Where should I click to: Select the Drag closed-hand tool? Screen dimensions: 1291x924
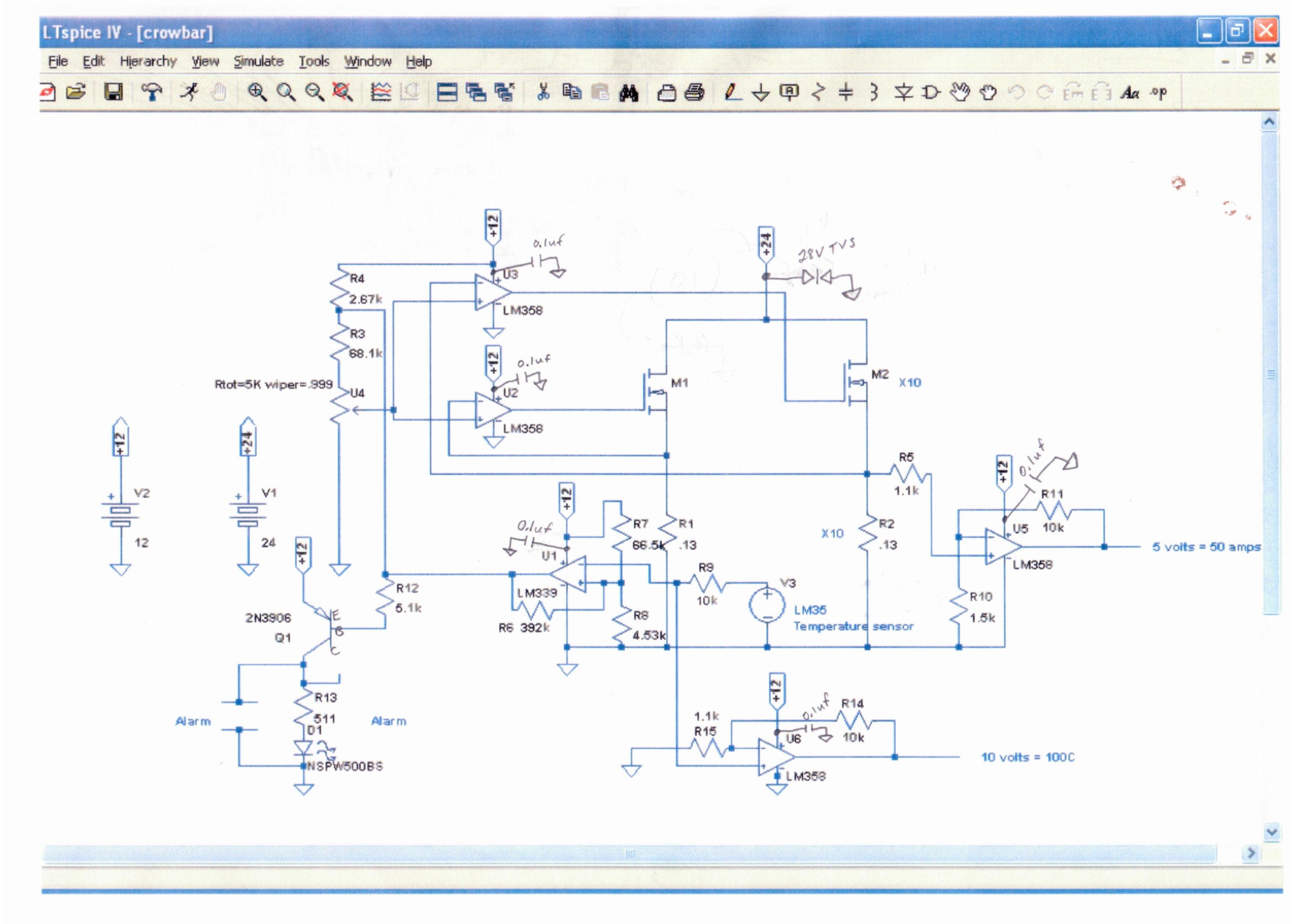(x=988, y=92)
